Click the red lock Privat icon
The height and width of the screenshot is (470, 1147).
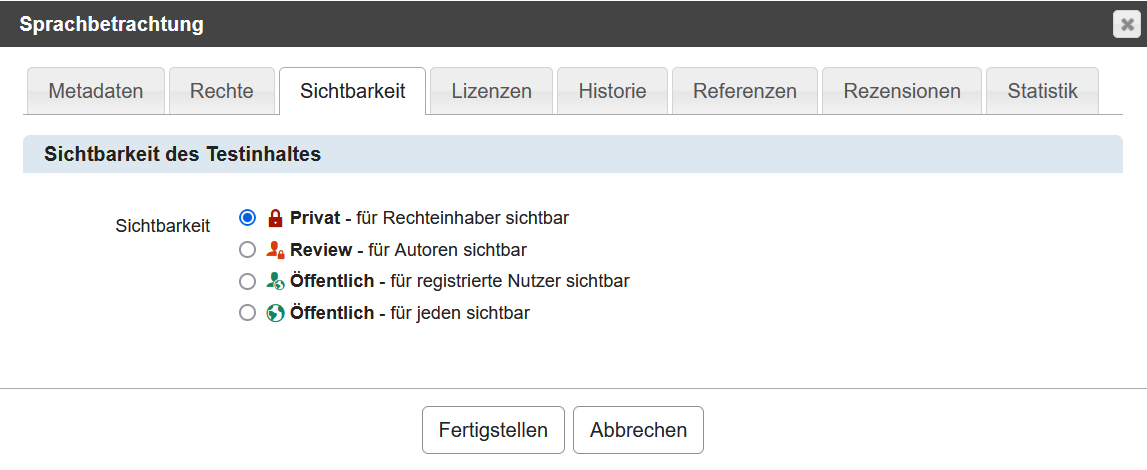pyautogui.click(x=275, y=218)
